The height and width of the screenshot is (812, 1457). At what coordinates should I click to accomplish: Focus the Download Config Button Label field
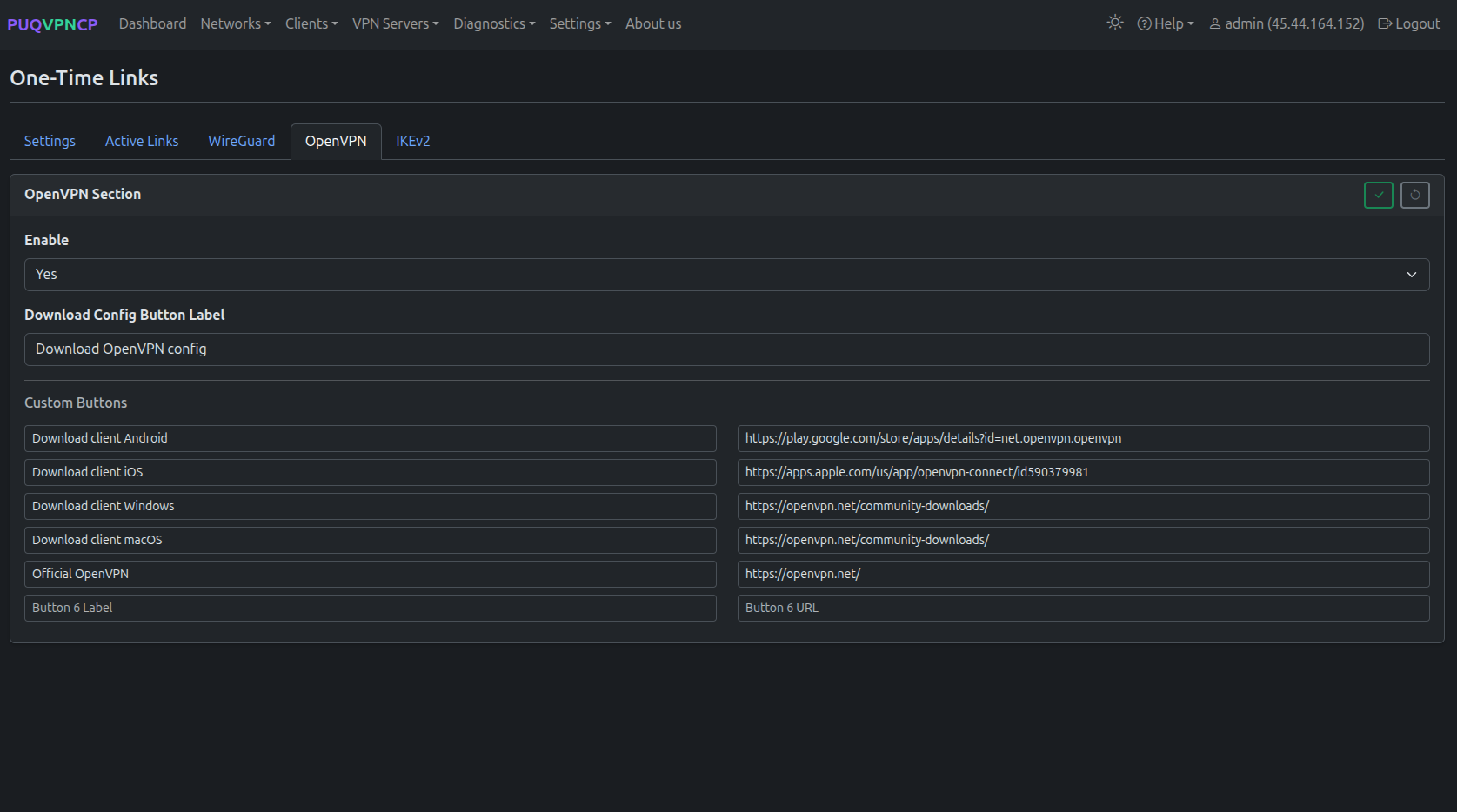[727, 349]
